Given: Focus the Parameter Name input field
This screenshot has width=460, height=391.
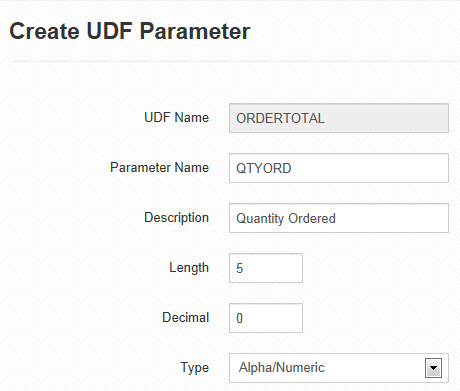Looking at the screenshot, I should coord(339,168).
